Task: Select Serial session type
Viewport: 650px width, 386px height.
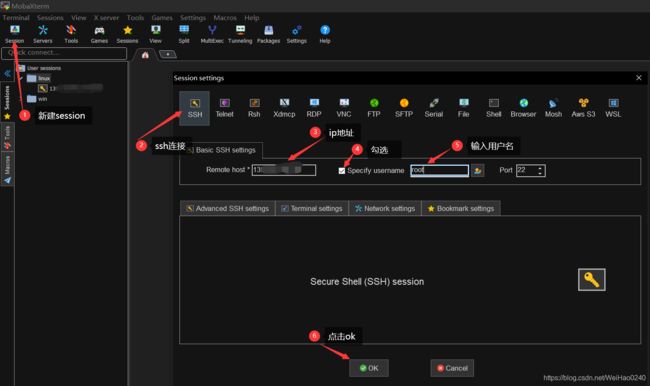Action: [x=434, y=108]
